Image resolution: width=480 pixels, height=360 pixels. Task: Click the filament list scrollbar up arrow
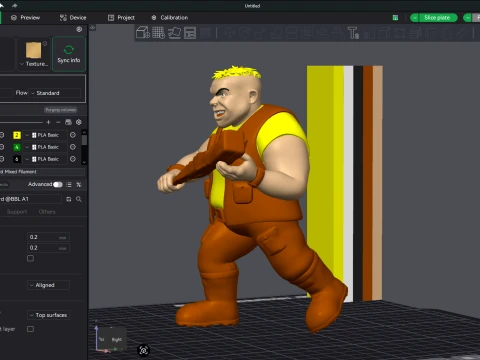pyautogui.click(x=84, y=132)
